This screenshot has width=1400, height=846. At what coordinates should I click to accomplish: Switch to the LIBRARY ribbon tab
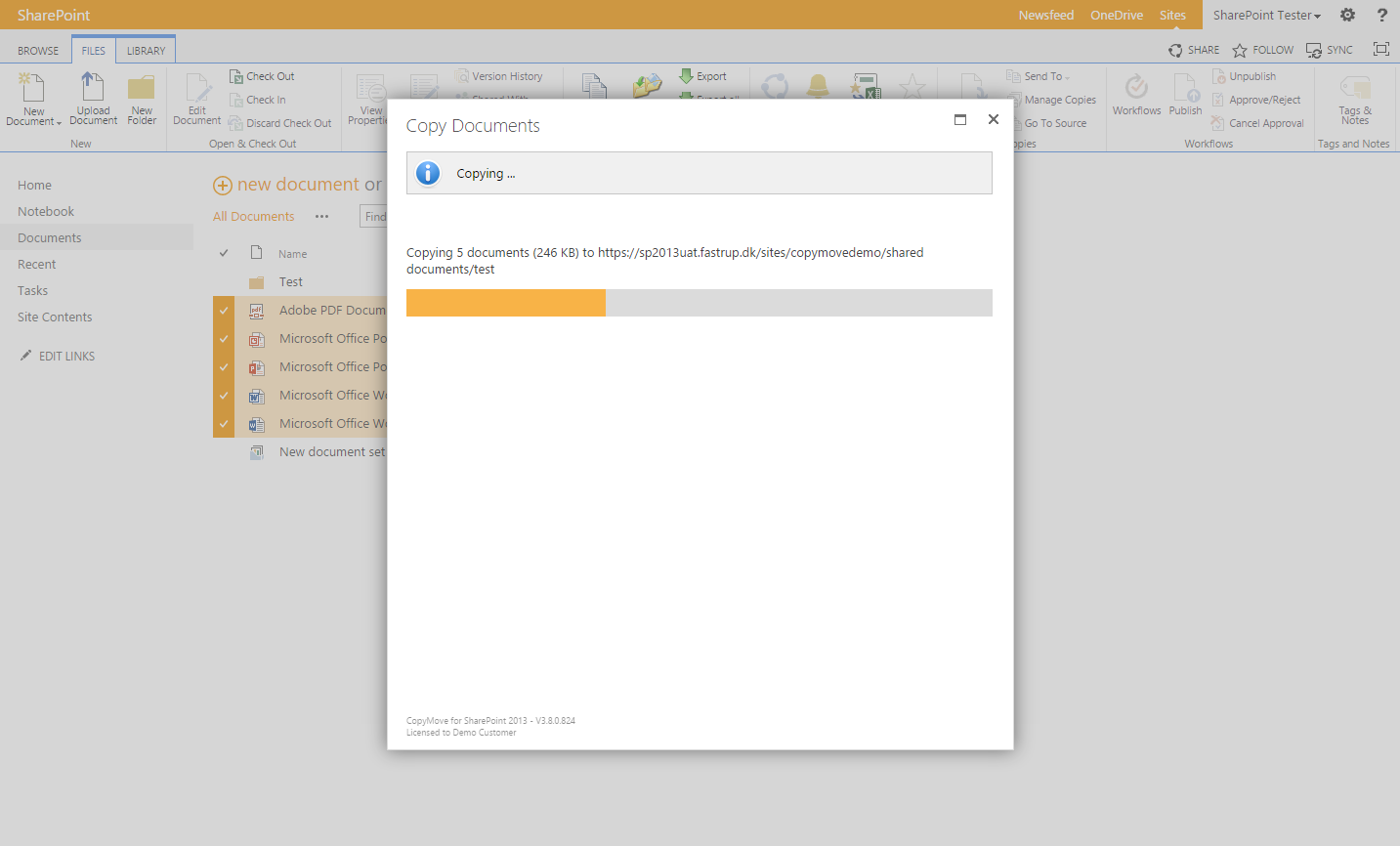(146, 51)
